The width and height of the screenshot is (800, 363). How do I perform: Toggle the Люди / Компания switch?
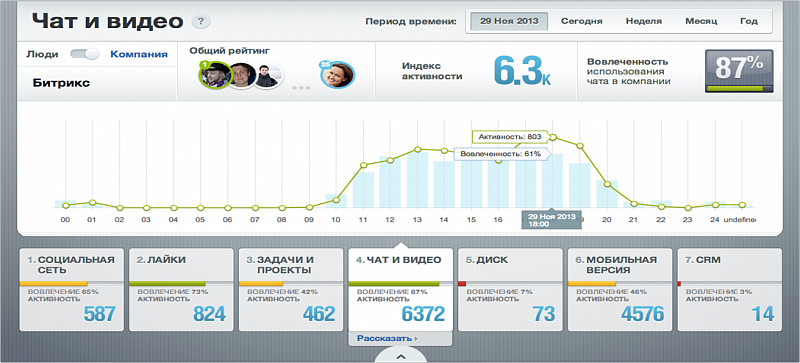(x=85, y=54)
